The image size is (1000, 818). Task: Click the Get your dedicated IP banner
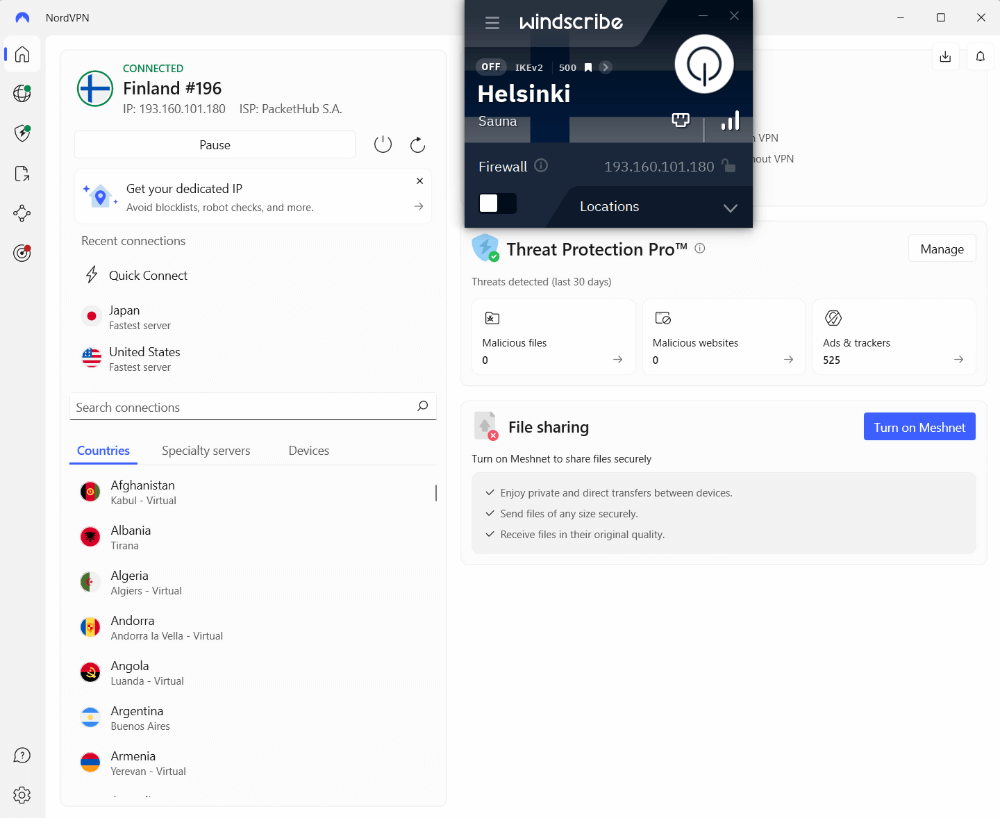pos(253,196)
